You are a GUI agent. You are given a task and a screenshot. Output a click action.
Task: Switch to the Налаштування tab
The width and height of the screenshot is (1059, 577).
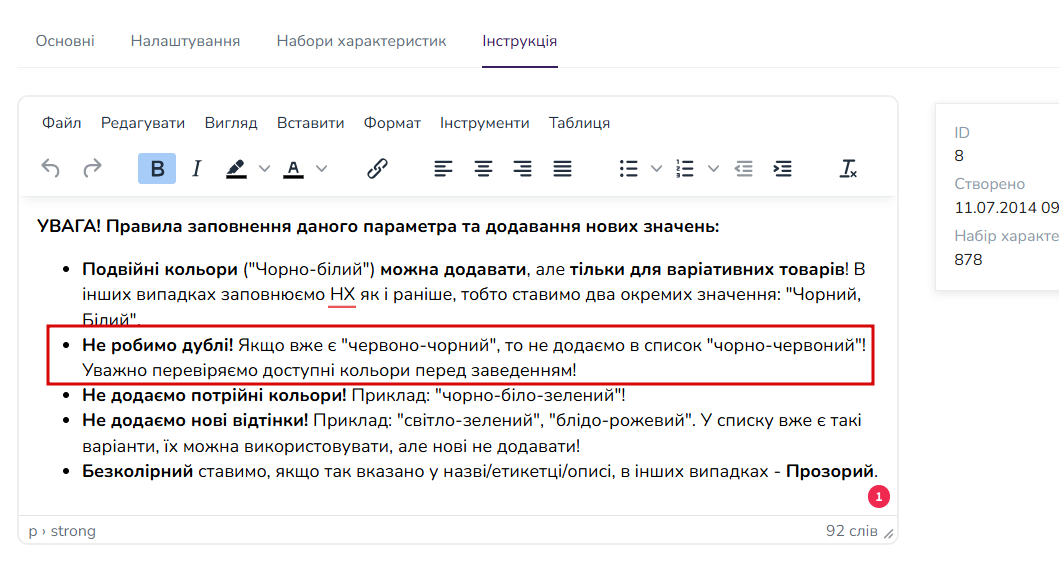click(185, 41)
